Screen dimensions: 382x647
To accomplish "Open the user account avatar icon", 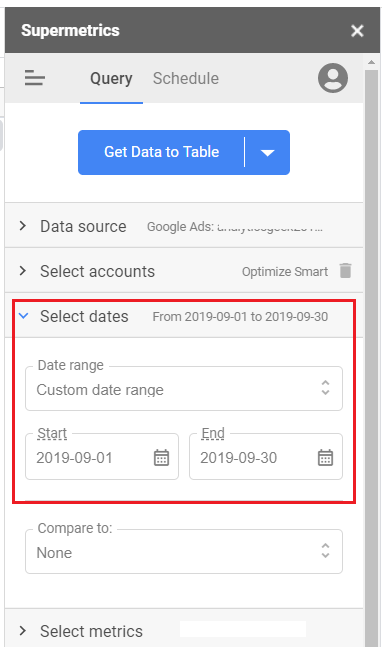I will tap(332, 78).
